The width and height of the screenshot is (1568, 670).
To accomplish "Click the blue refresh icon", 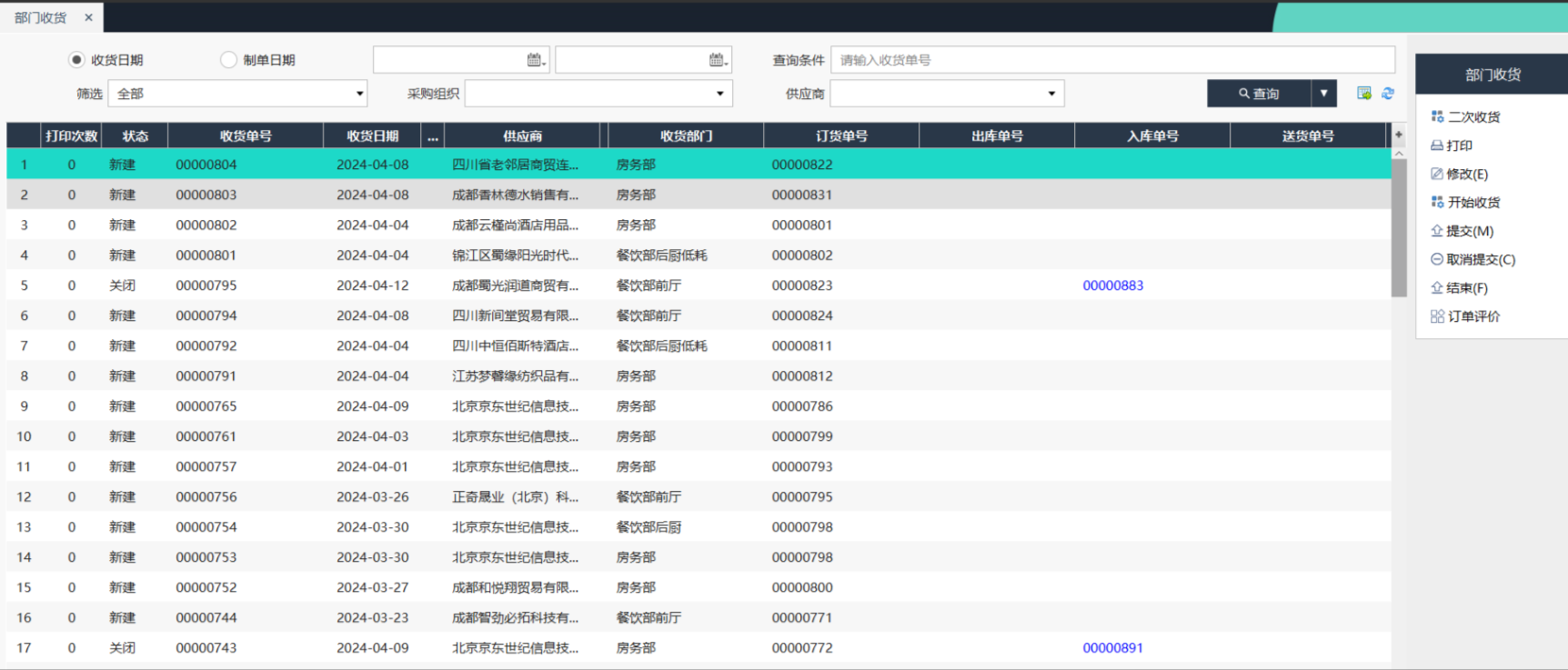I will 1388,94.
